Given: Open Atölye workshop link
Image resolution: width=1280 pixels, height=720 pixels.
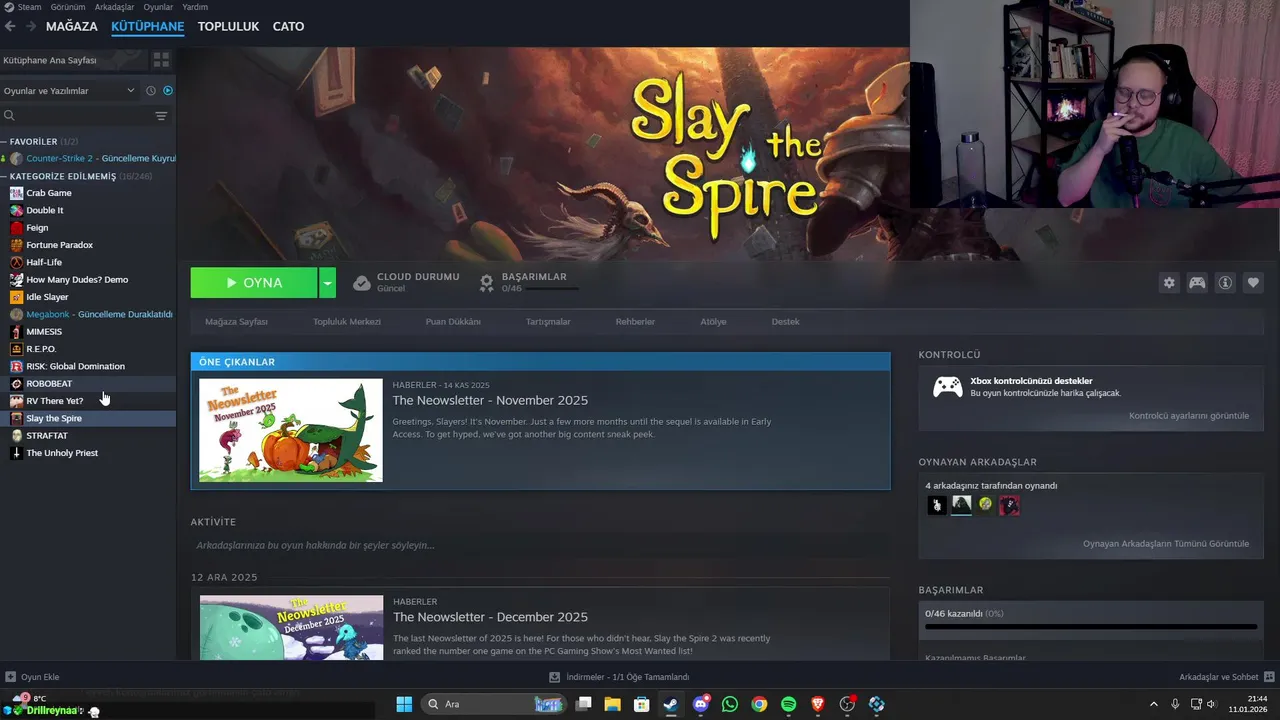Looking at the screenshot, I should pos(713,322).
